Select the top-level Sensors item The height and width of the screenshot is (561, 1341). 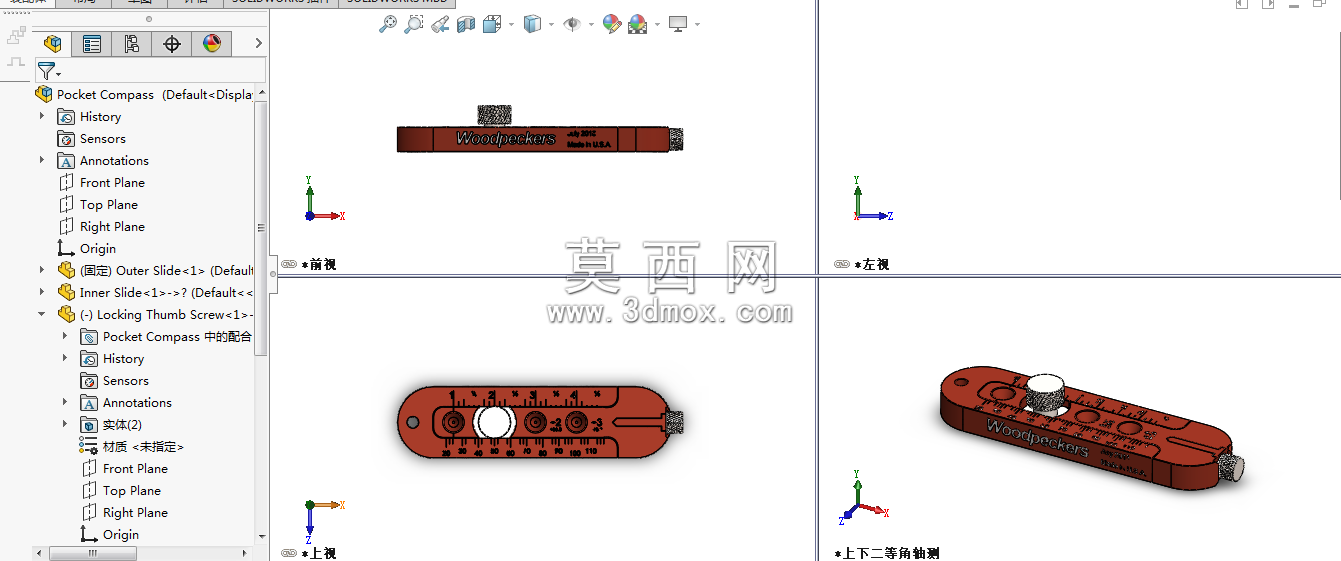(91, 139)
